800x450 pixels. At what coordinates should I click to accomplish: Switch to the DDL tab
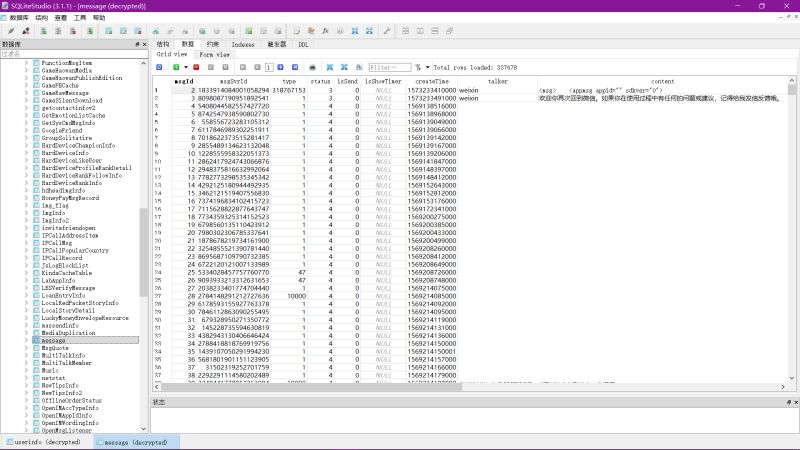pos(304,44)
